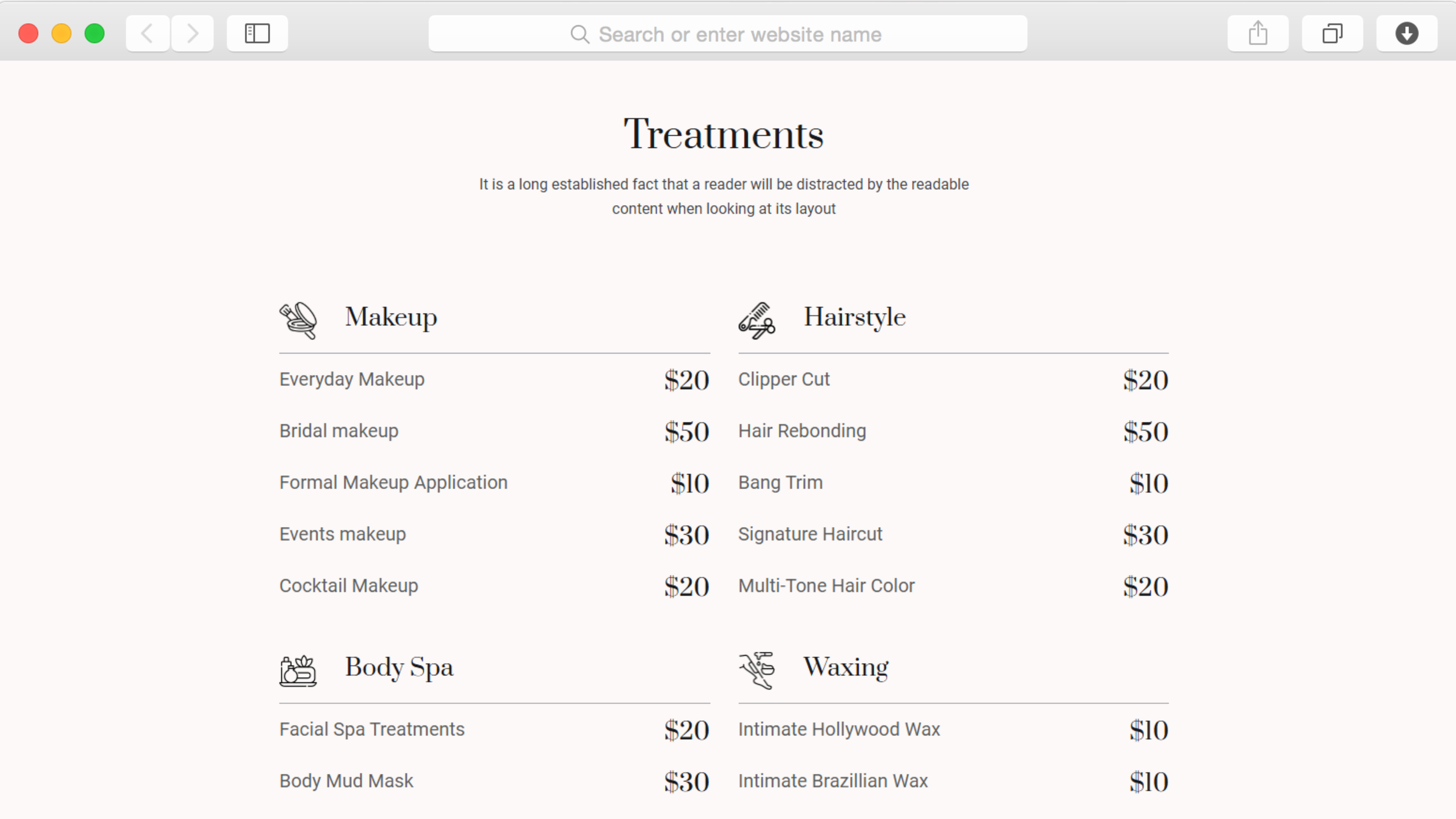Screen dimensions: 1456x819
Task: Show all tabs overview icon
Action: (1332, 33)
